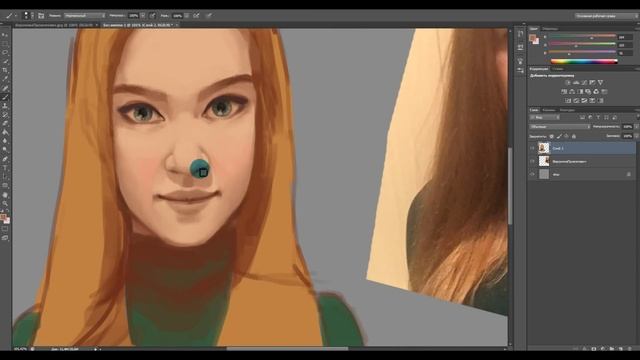The height and width of the screenshot is (360, 640).
Task: Hide the top selected layer's visibility
Action: [x=532, y=148]
